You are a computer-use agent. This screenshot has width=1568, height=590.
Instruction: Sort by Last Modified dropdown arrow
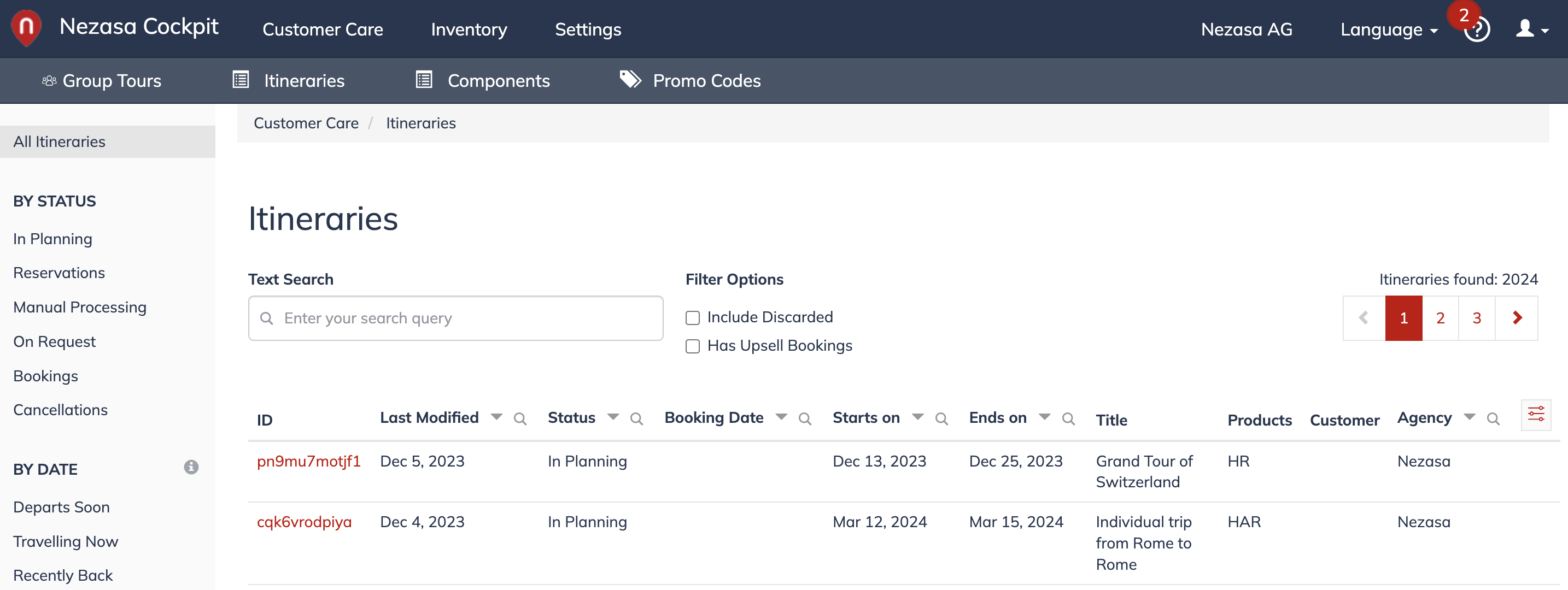[496, 417]
